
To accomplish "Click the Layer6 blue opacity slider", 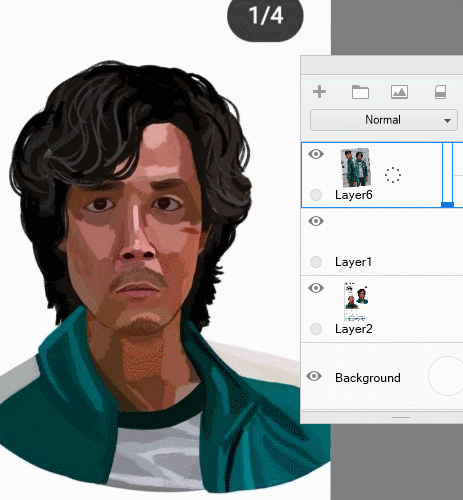I will (x=447, y=175).
